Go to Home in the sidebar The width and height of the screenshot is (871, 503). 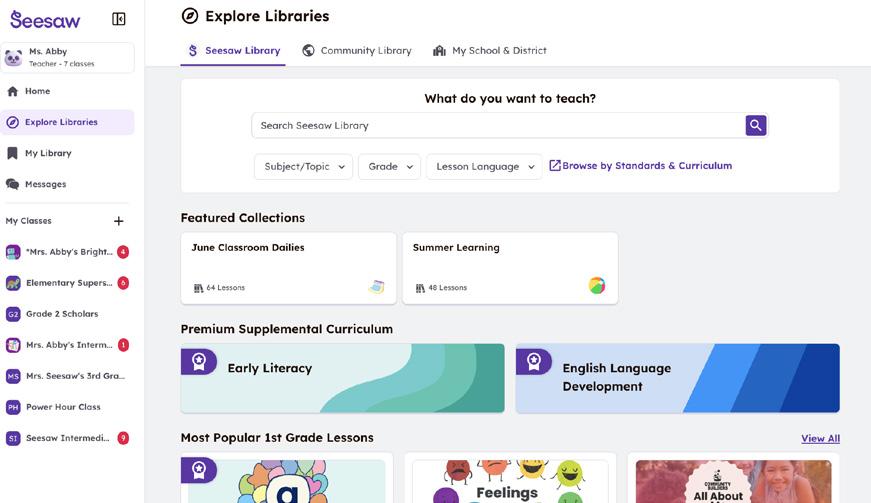pos(67,91)
